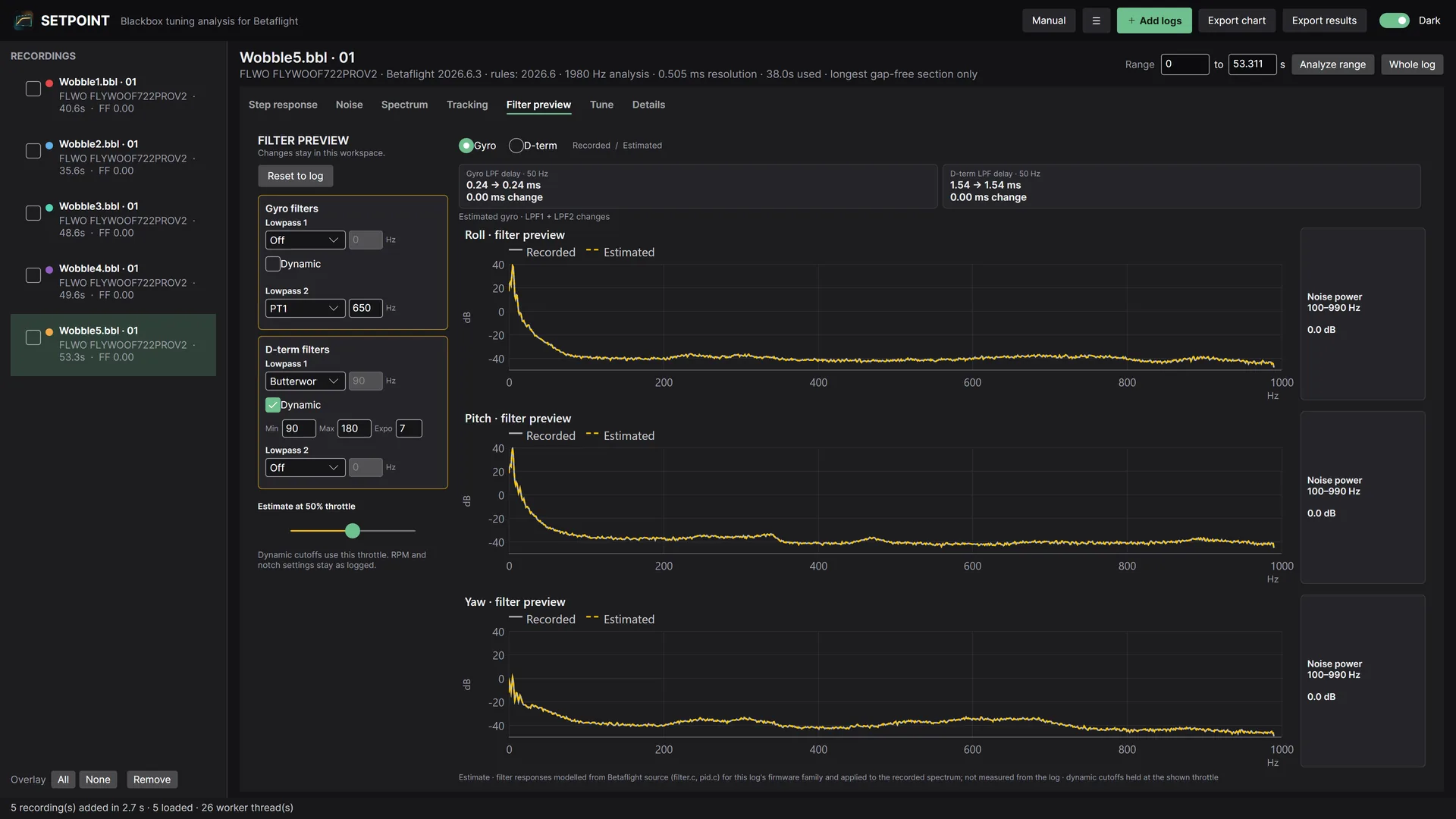Switch to the Tracking tab
1456x819 pixels.
pos(467,105)
